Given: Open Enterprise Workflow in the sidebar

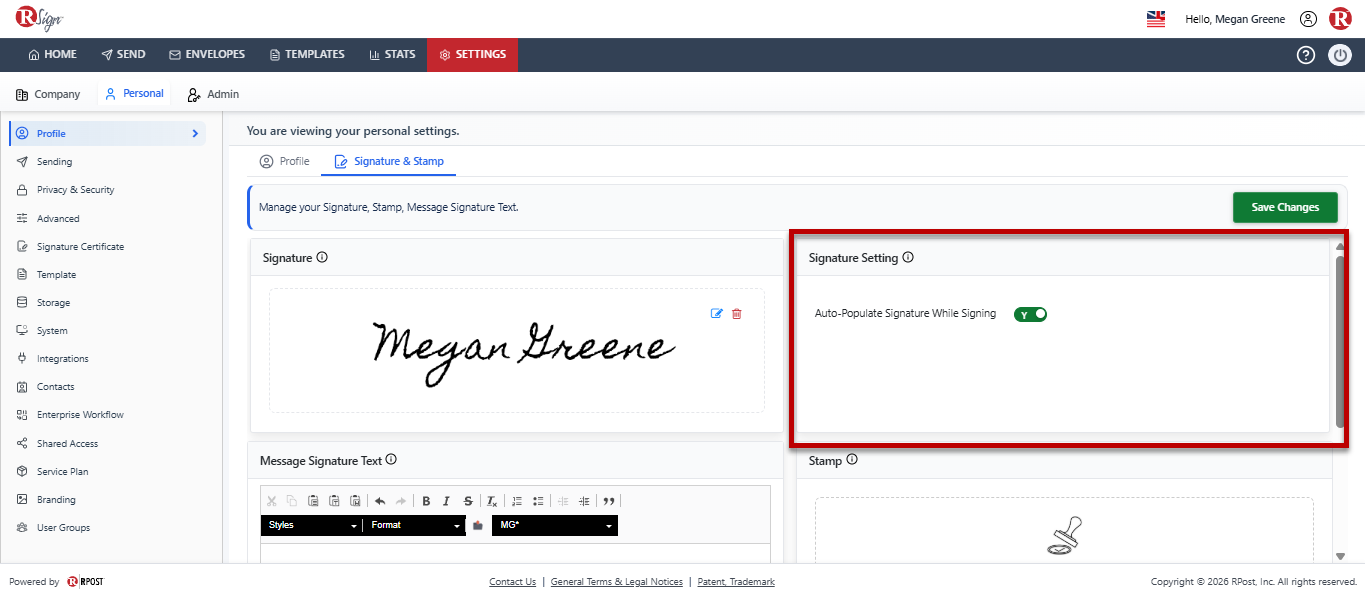Looking at the screenshot, I should (108, 415).
